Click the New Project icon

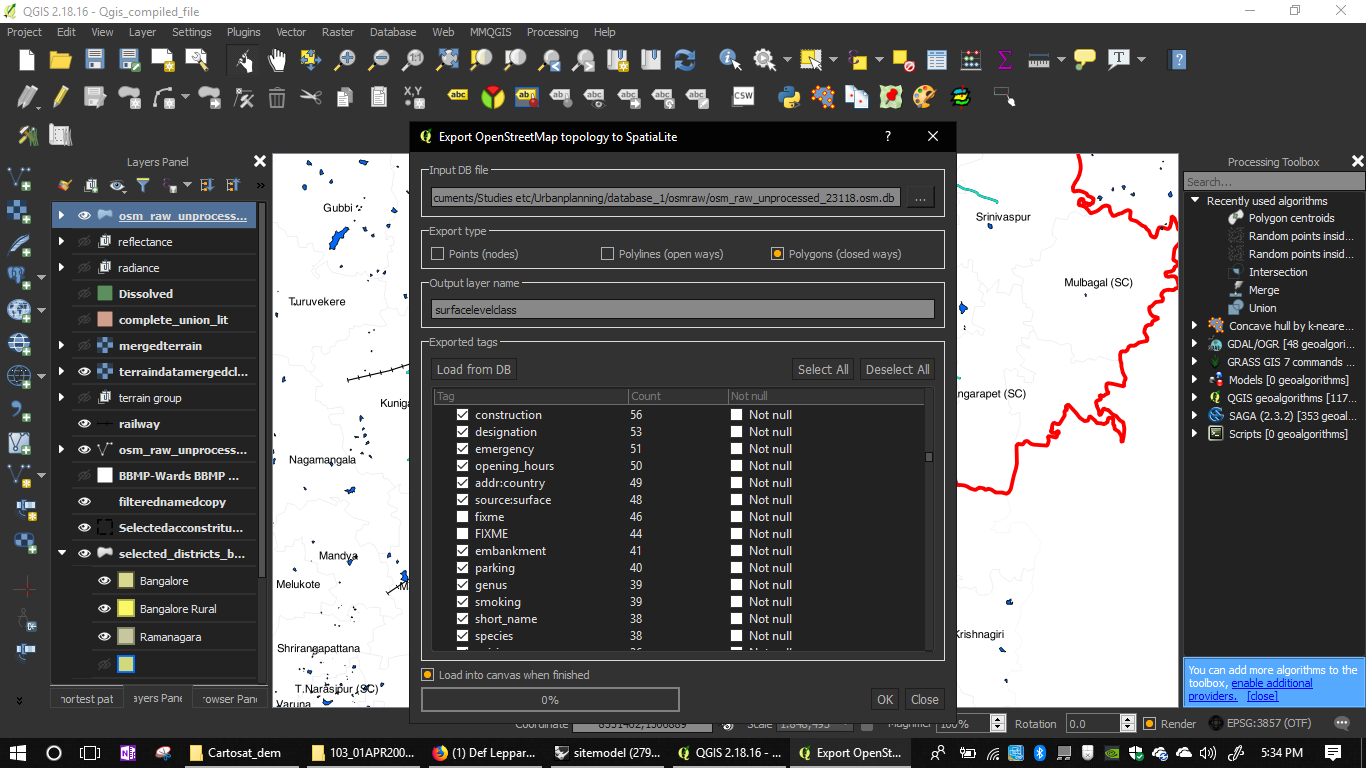[x=27, y=60]
